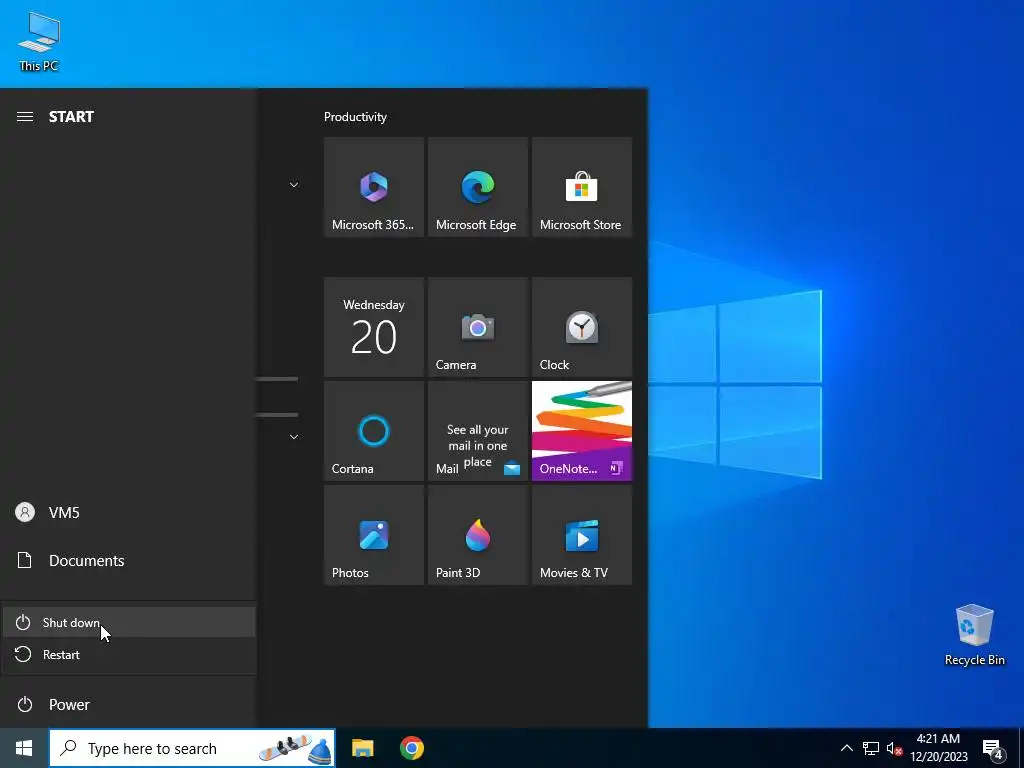1024x768 pixels.
Task: Choose Restart from power menu
Action: 129,654
